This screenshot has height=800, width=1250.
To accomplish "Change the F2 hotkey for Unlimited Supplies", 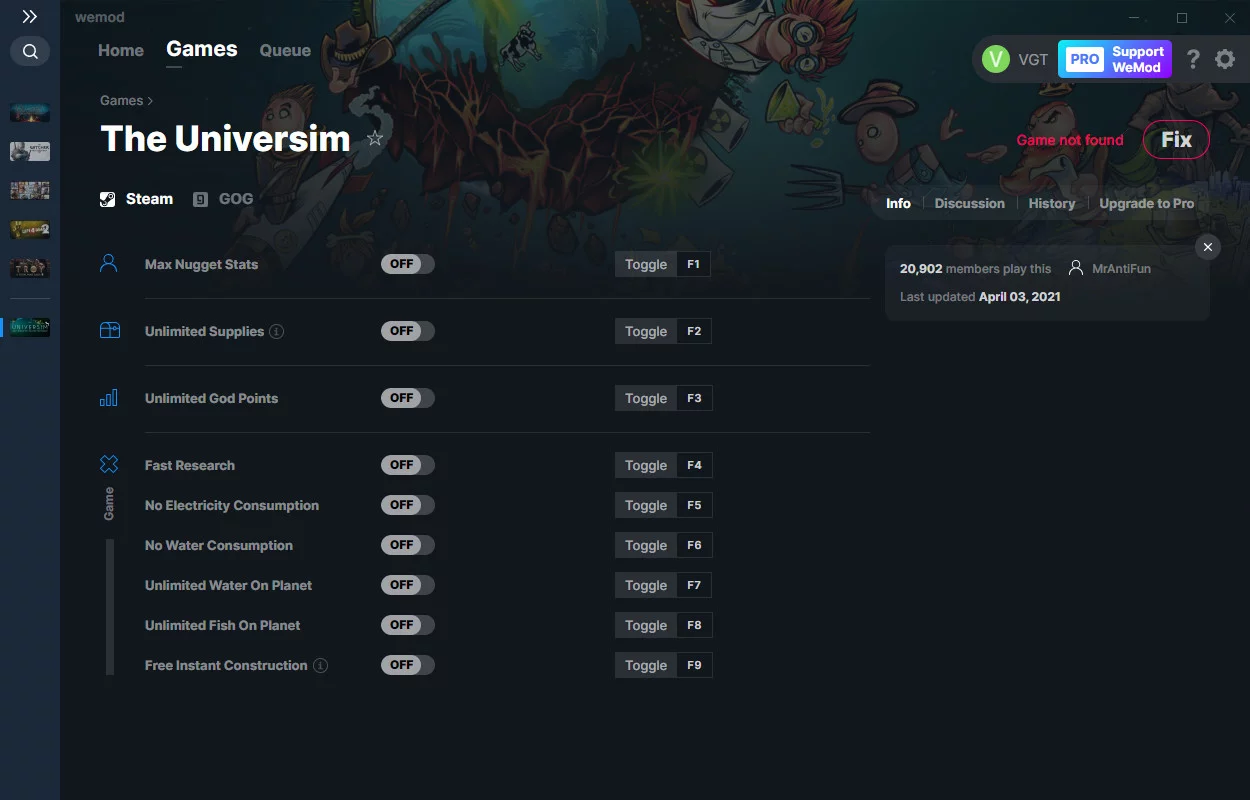I will pos(694,331).
